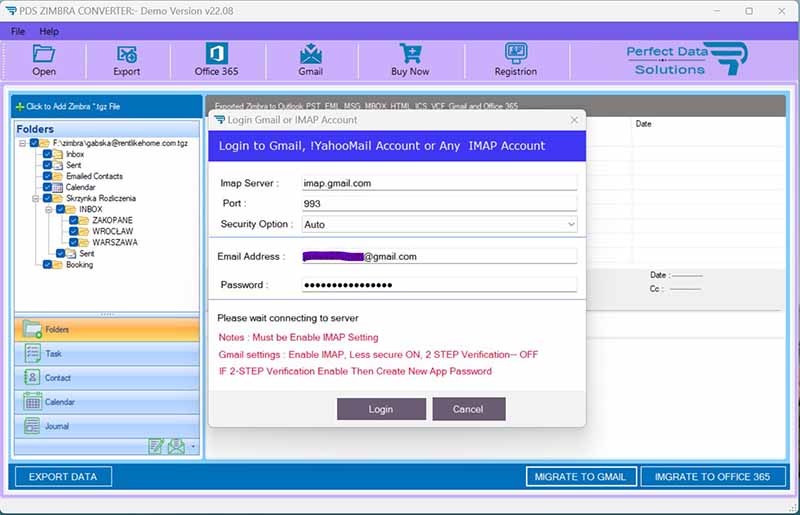Collapse the root tgz tree node

22,143
